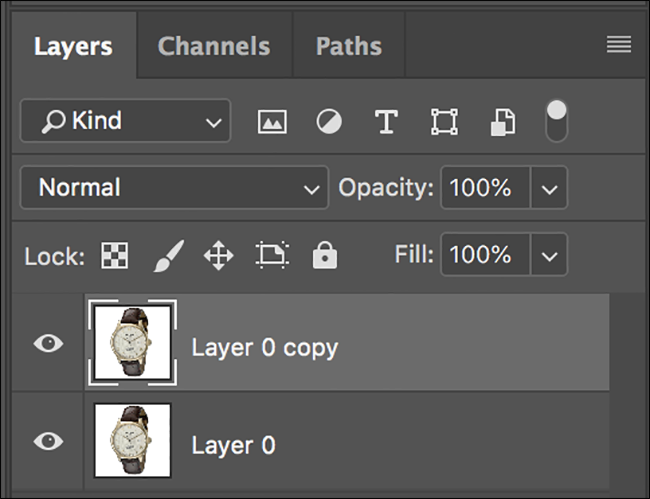Filter for shape layers icon
Viewport: 650px width, 499px height.
click(444, 121)
